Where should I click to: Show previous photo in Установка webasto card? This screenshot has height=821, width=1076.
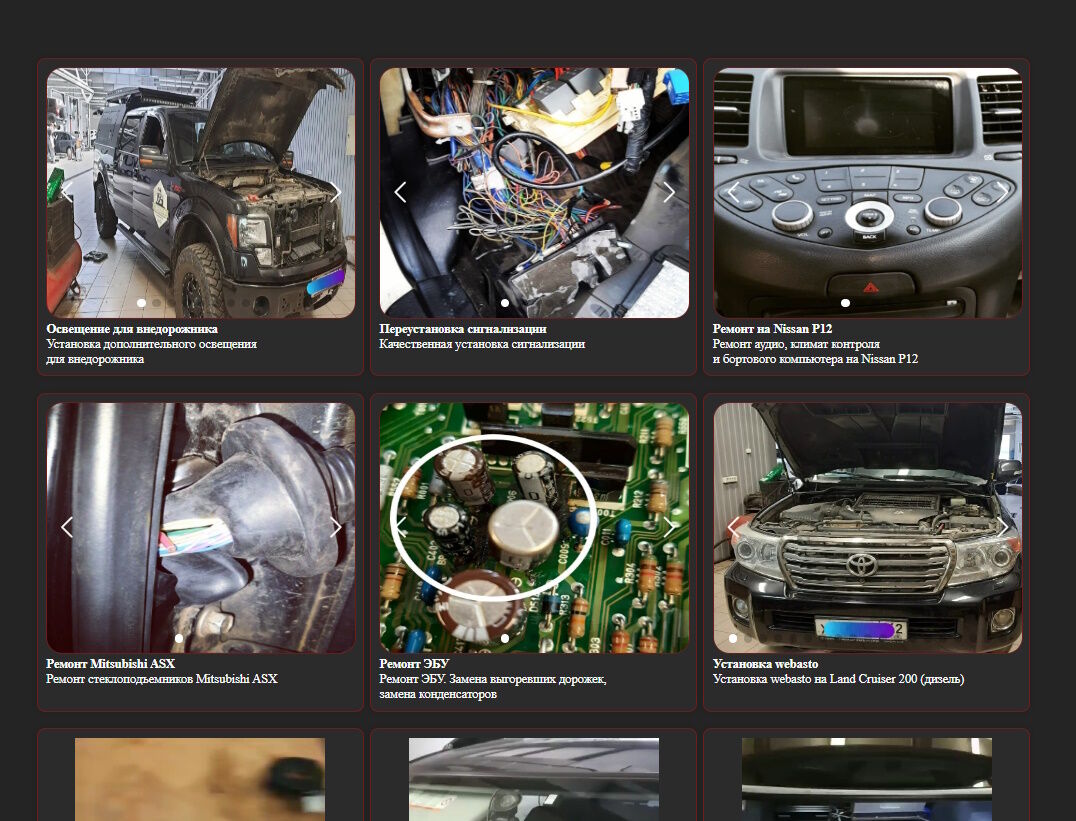click(734, 527)
